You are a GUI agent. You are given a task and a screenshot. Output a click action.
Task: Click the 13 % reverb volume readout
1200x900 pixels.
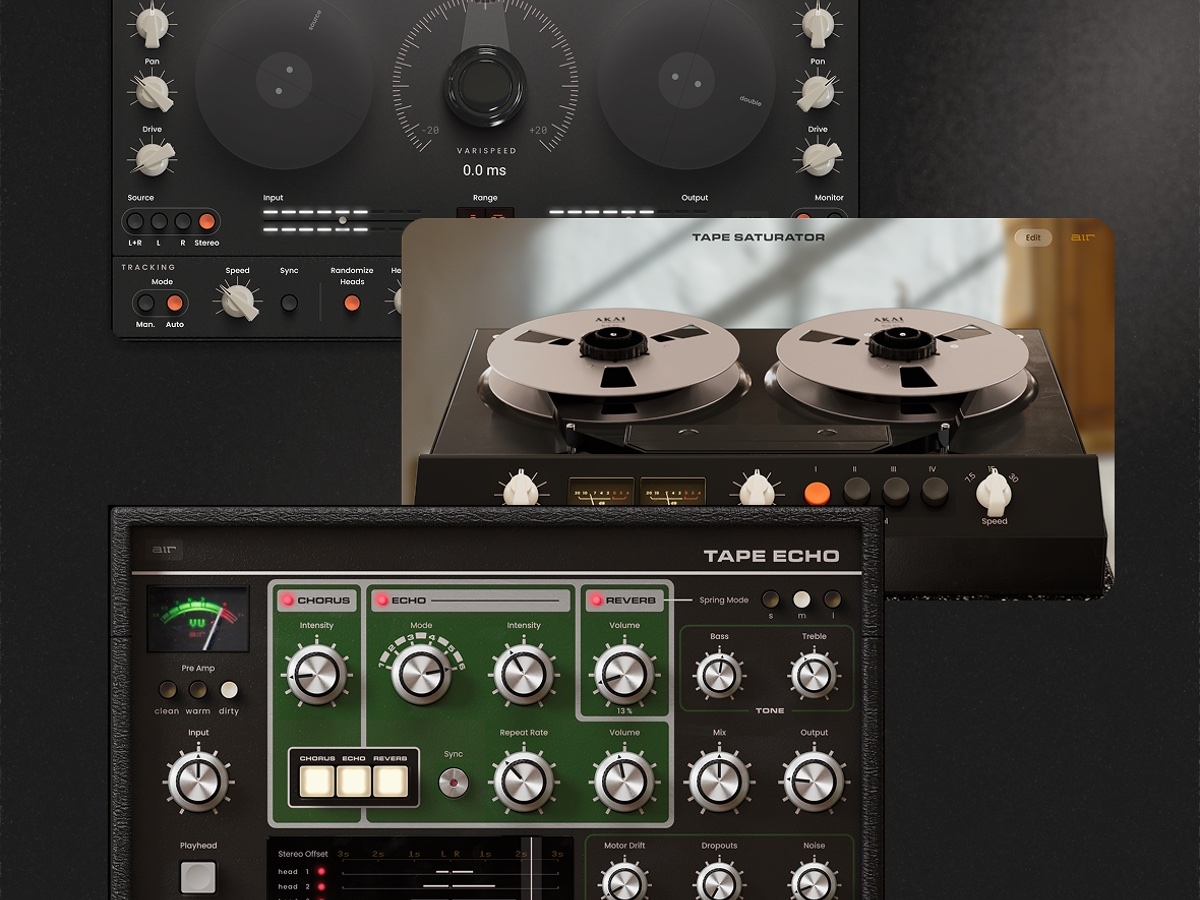pyautogui.click(x=624, y=711)
